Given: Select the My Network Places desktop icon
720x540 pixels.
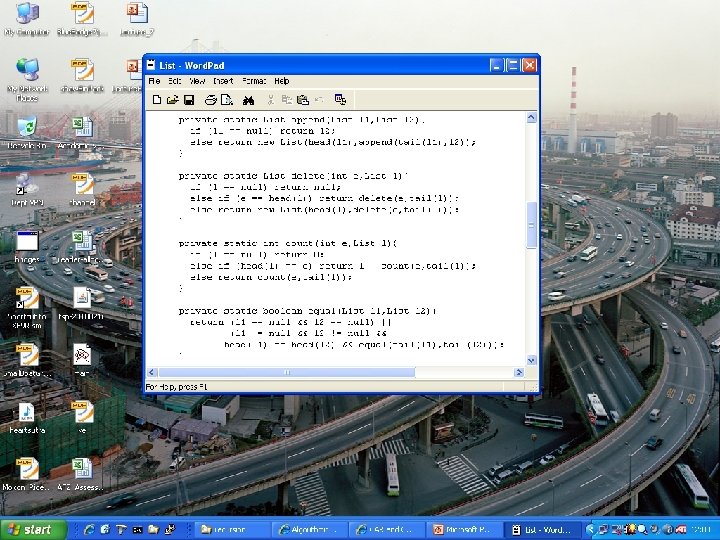Looking at the screenshot, I should tap(27, 79).
